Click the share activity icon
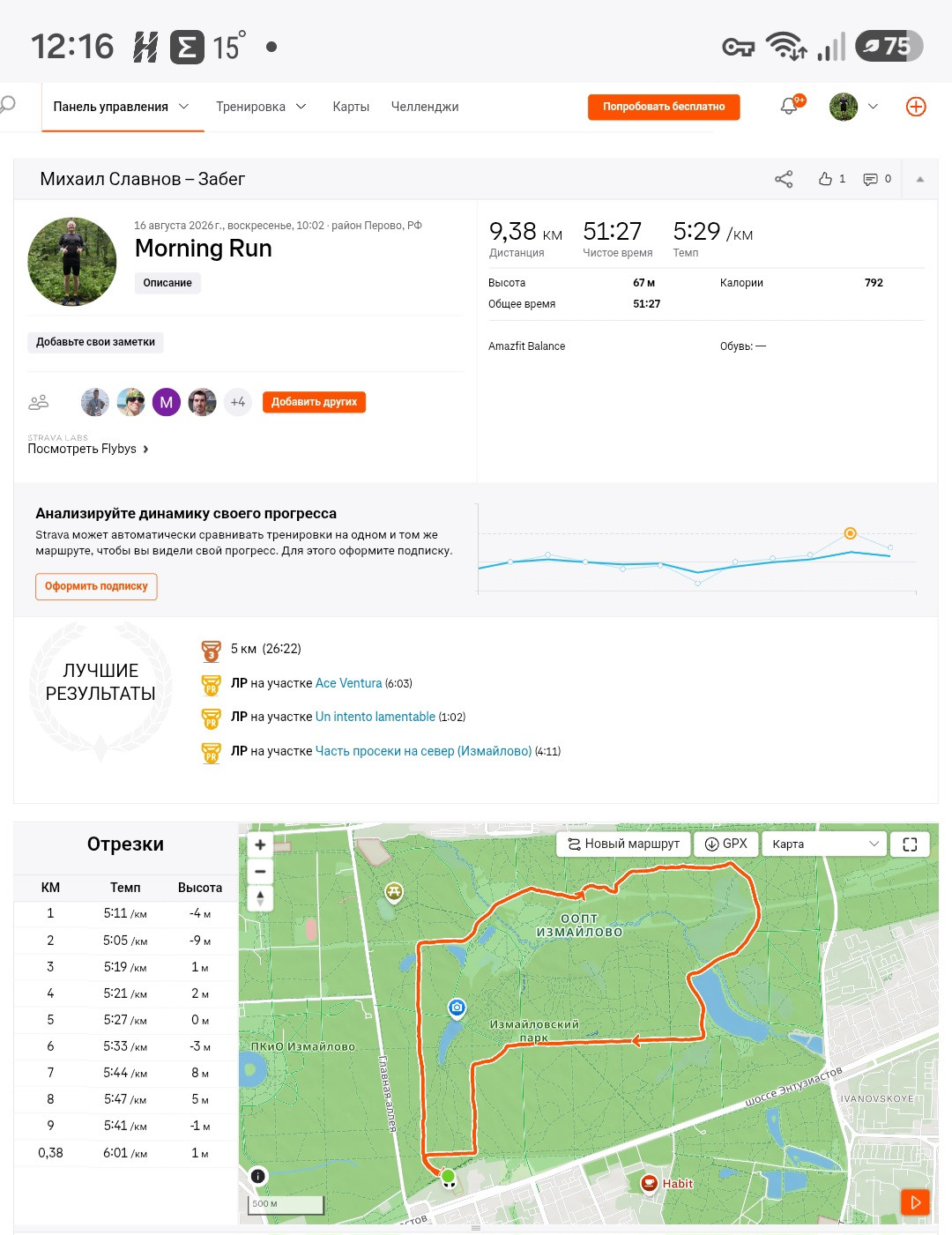This screenshot has width=952, height=1235. [x=784, y=179]
